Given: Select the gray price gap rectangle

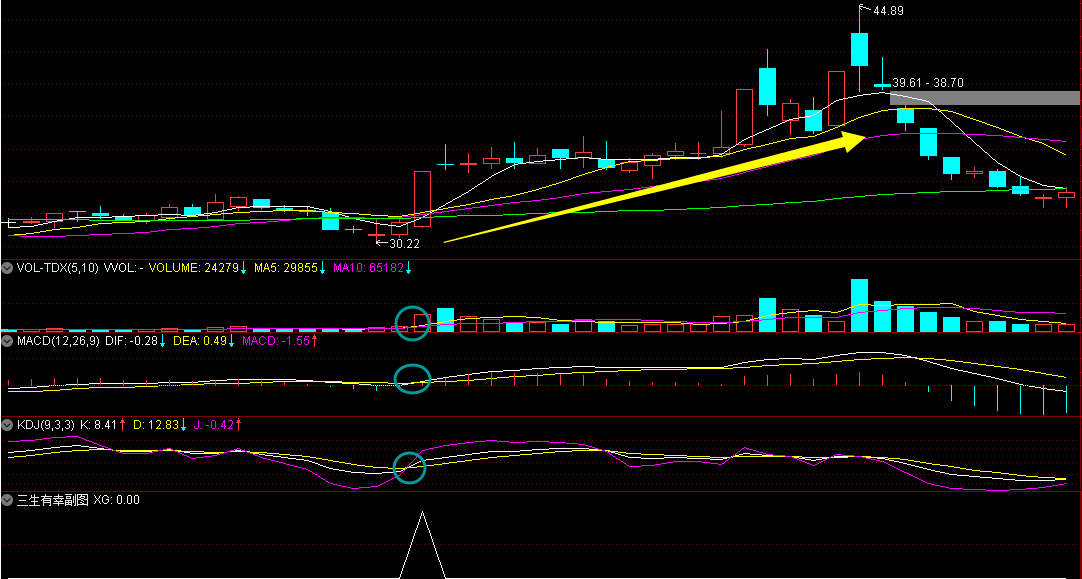Looking at the screenshot, I should coord(985,98).
